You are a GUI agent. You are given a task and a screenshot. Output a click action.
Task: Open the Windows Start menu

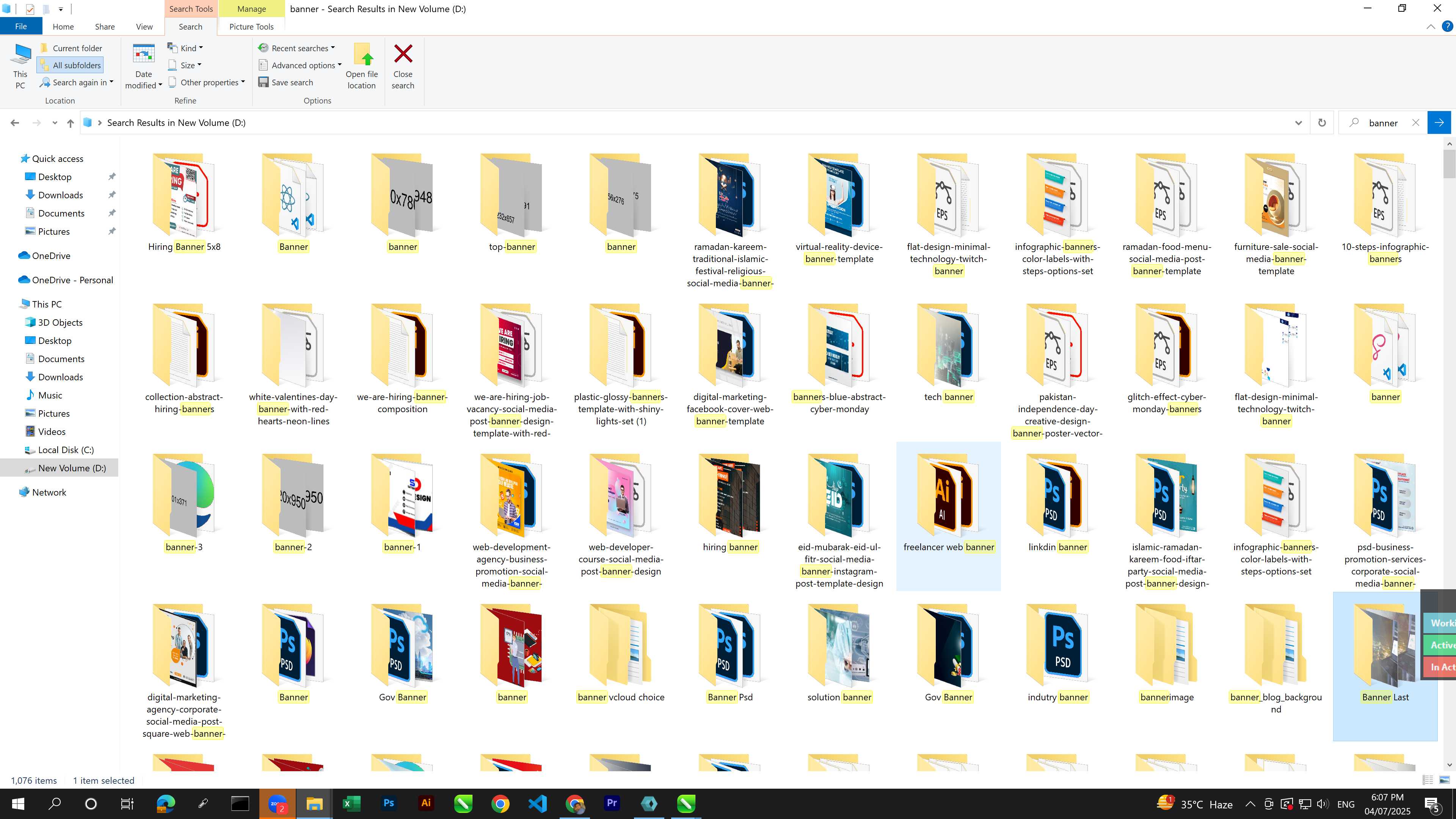[x=17, y=804]
